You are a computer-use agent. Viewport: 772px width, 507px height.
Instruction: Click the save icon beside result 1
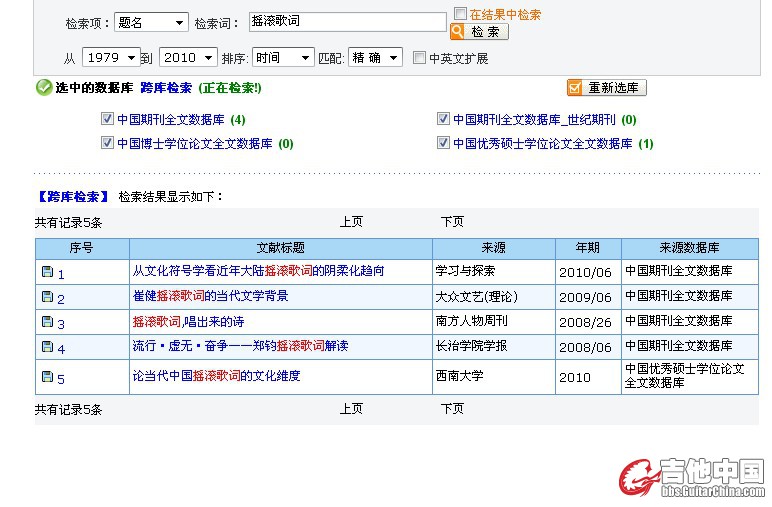(x=47, y=271)
